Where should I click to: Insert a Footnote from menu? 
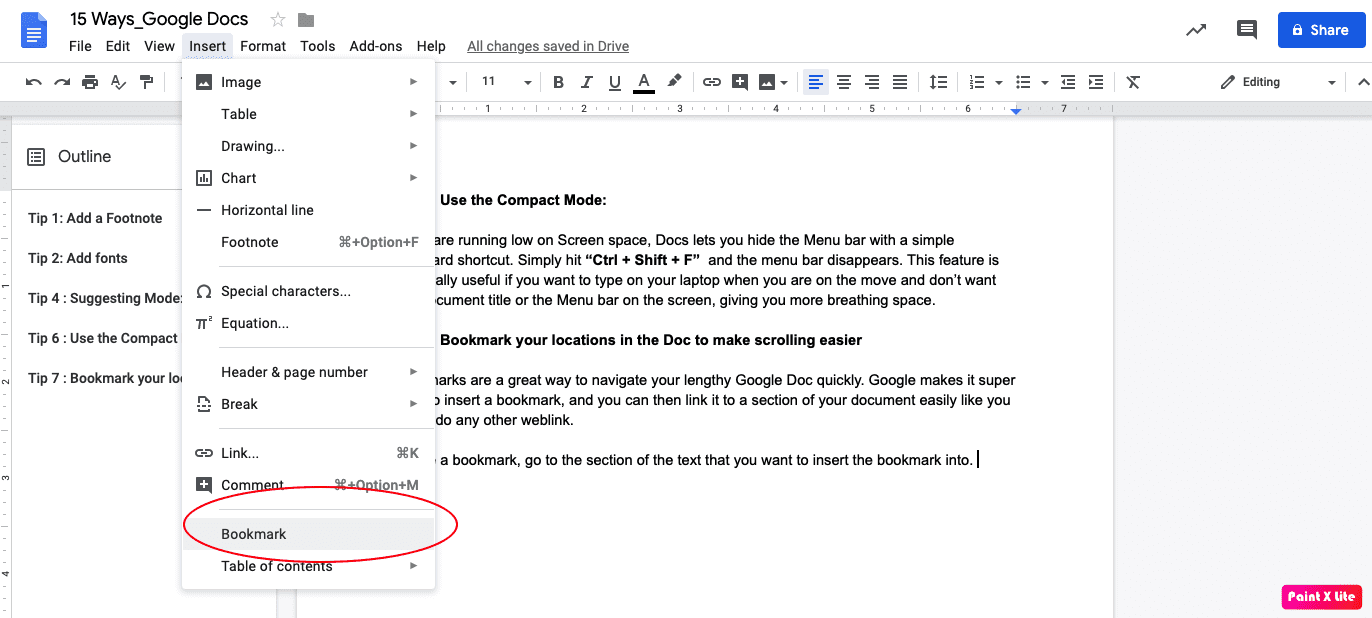308,242
